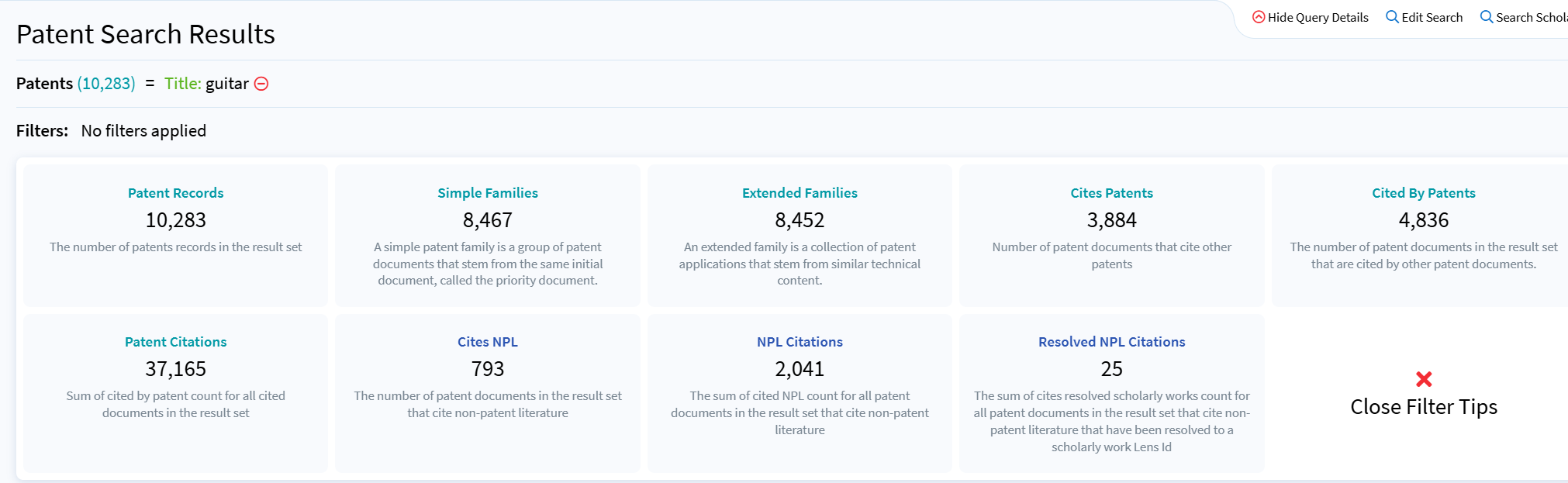1568x483 pixels.
Task: Select the NPL Citations heading
Action: point(800,342)
